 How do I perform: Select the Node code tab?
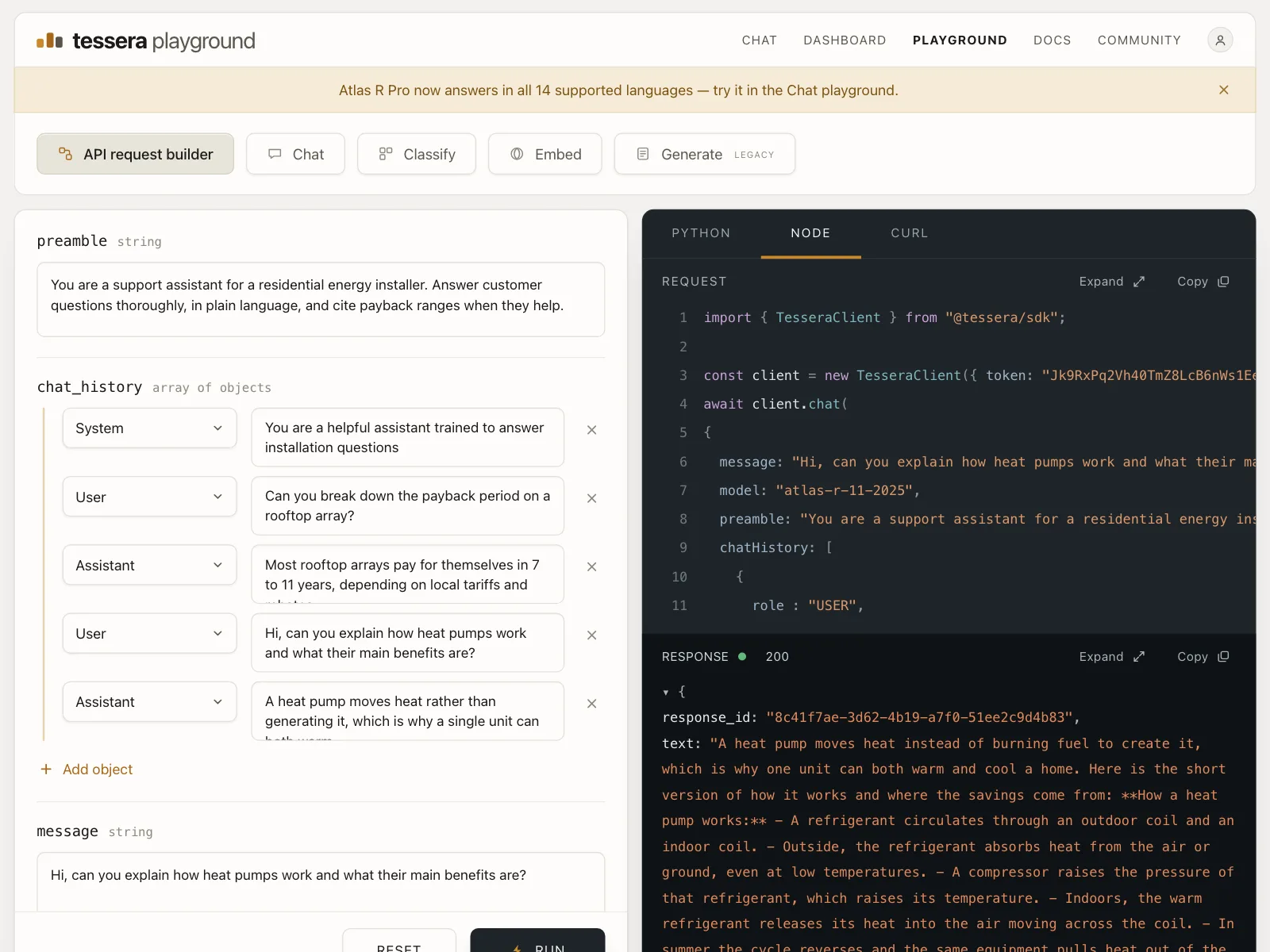coord(810,233)
